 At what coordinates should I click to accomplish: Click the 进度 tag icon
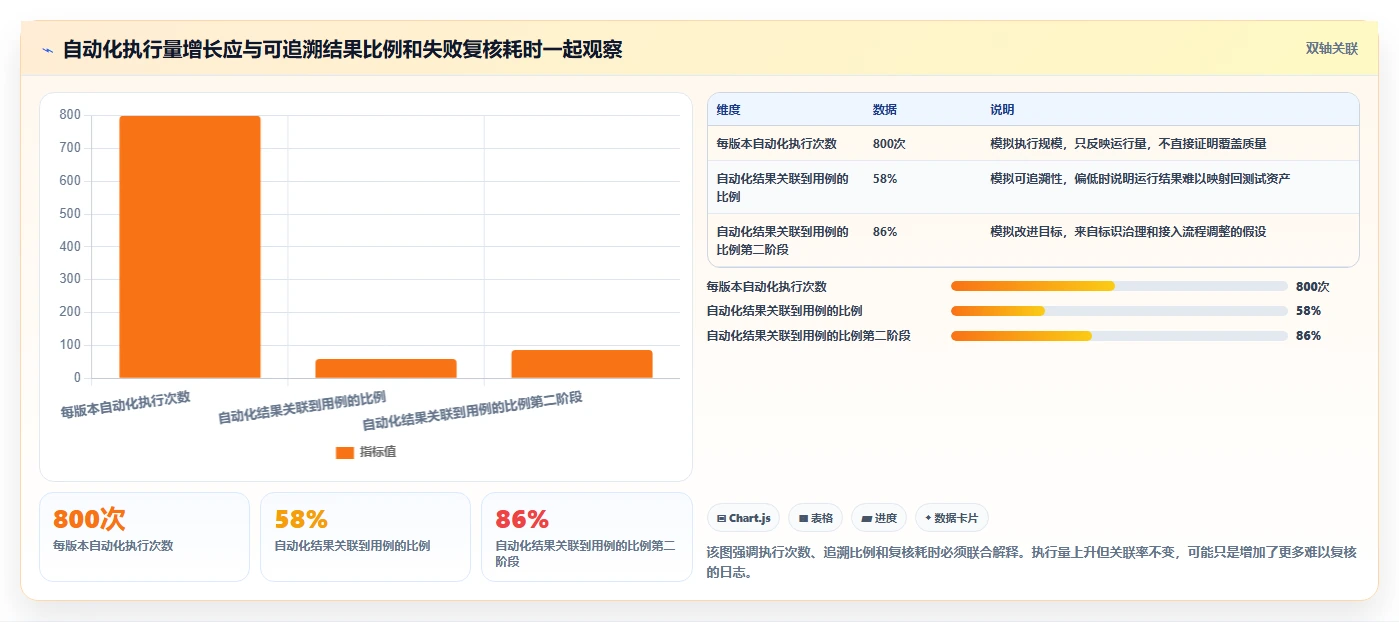point(866,518)
